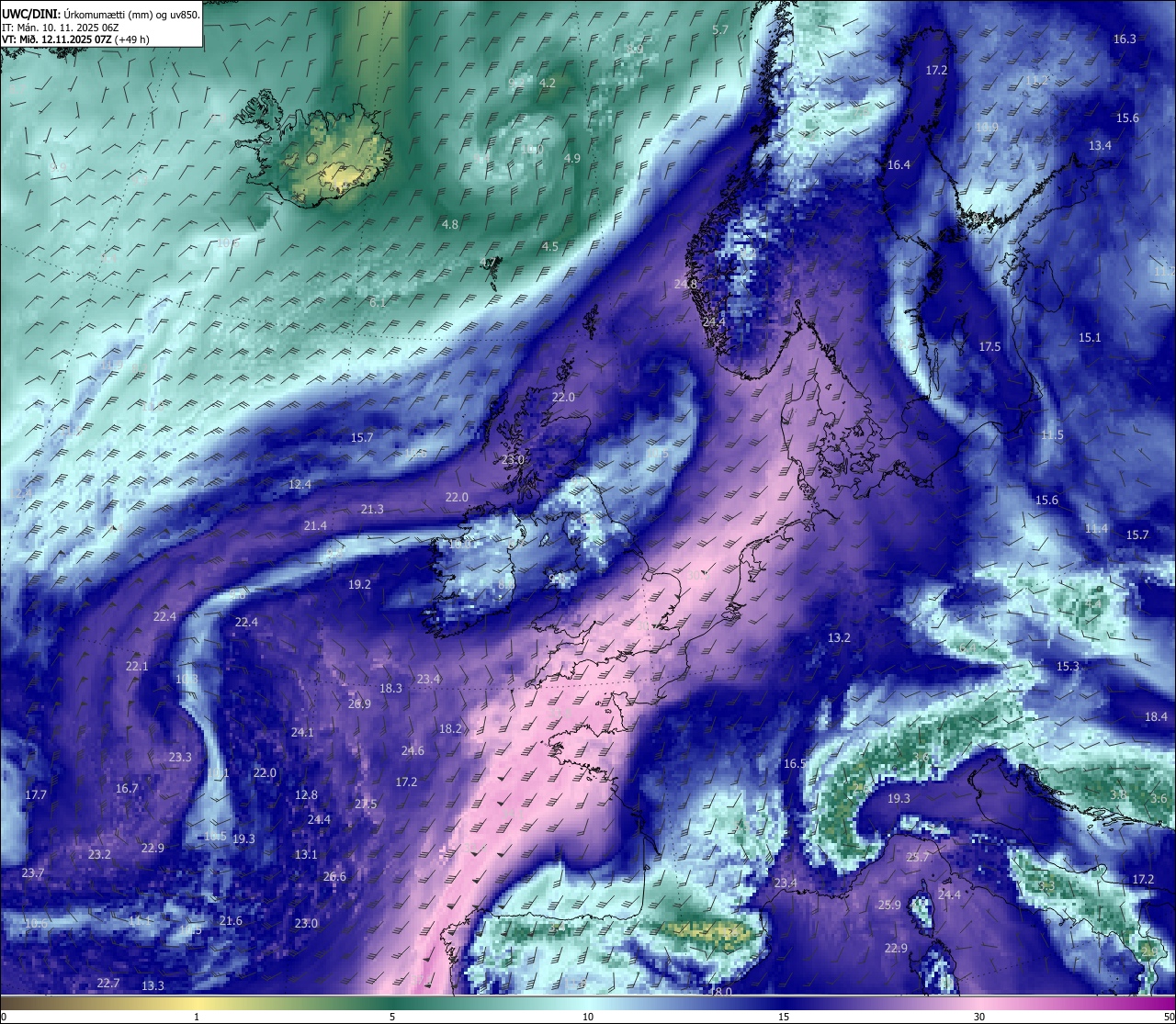
Task: Click the 15.3 value label
Action: 1068,666
